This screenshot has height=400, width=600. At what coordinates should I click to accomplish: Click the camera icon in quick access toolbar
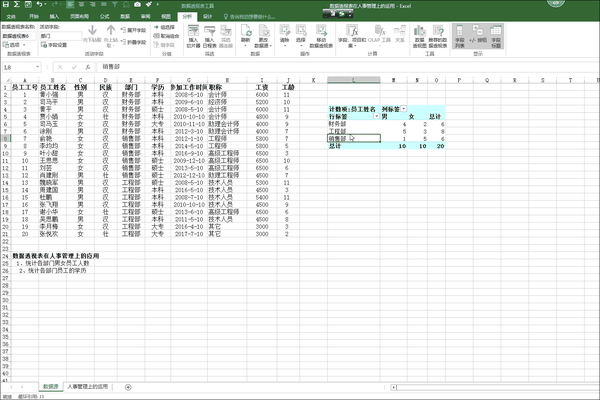tap(137, 4)
